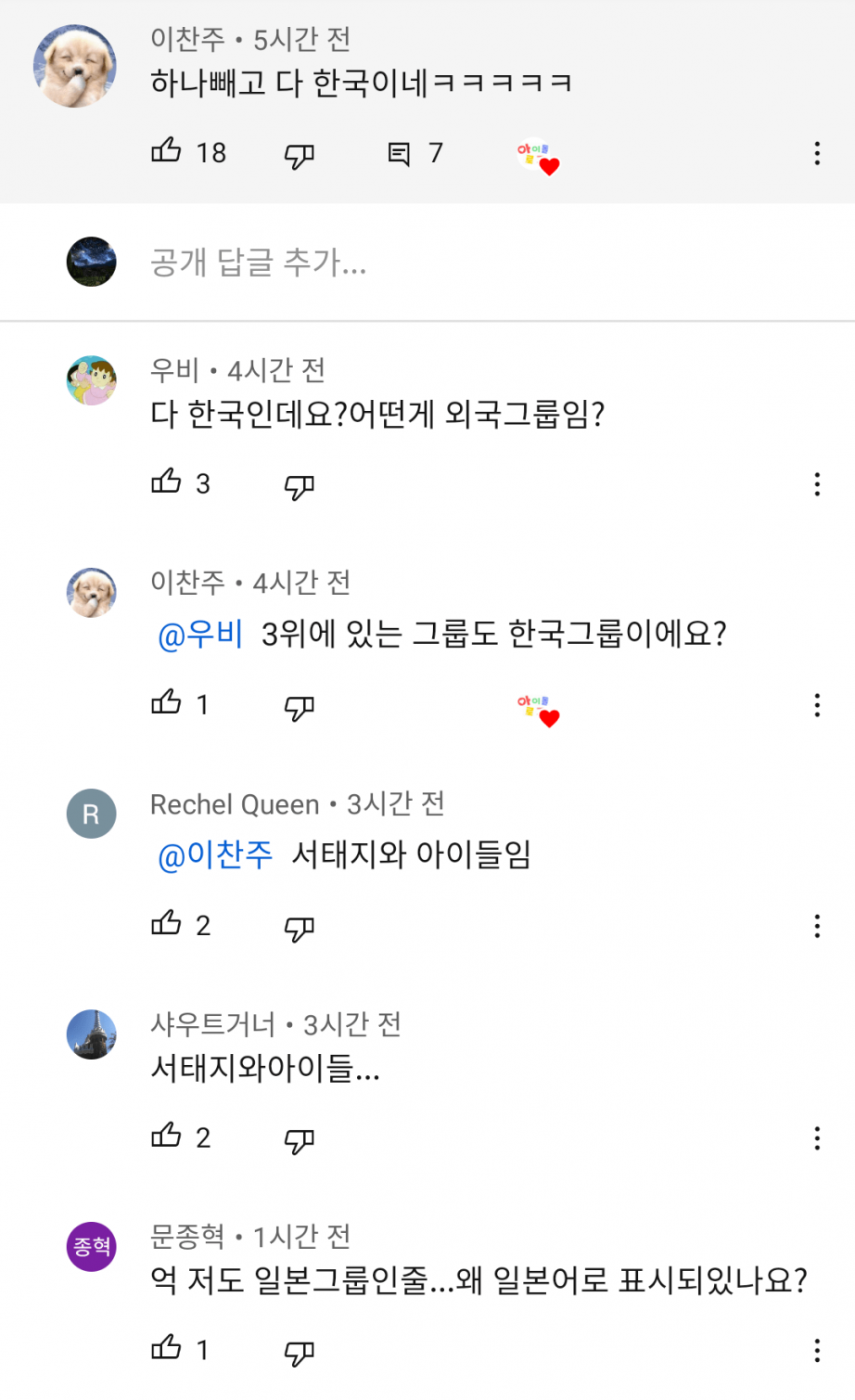Like Rechel Queen's reply
The width and height of the screenshot is (855, 1400).
coord(167,924)
